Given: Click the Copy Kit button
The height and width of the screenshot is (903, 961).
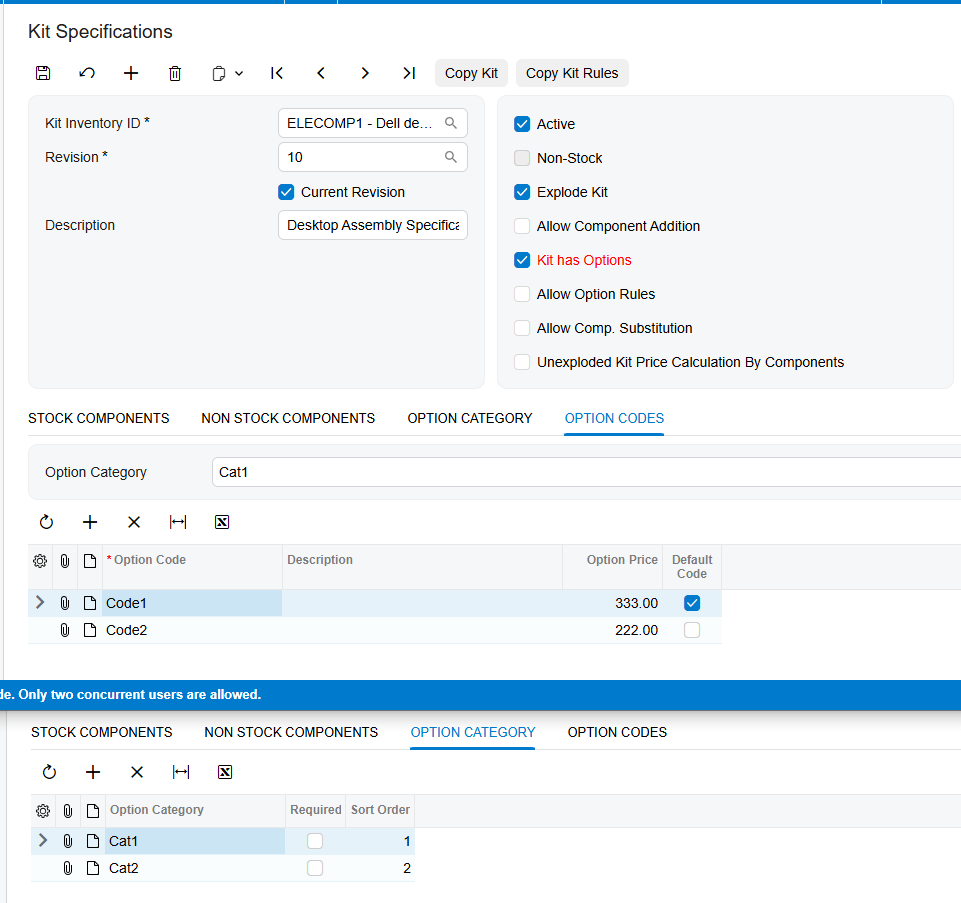Looking at the screenshot, I should [471, 74].
